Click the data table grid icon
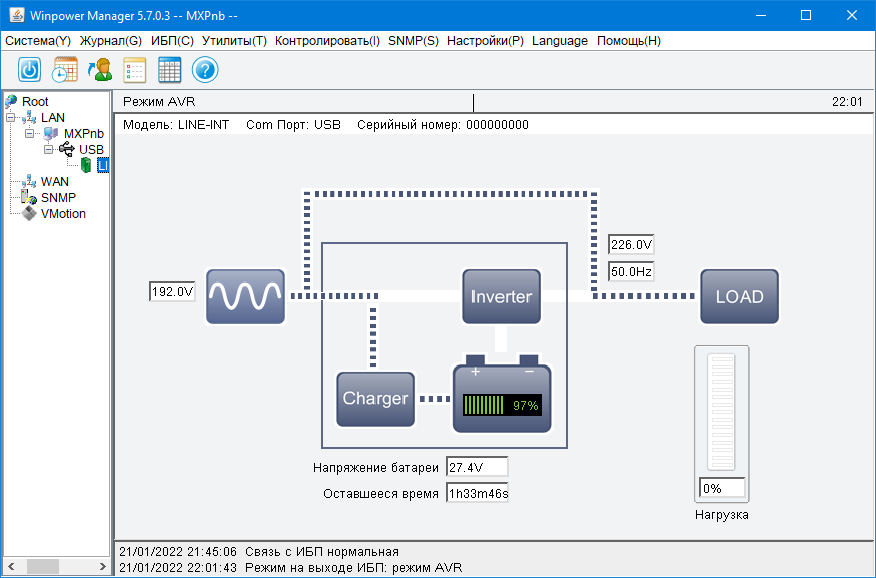The image size is (876, 578). coord(169,70)
